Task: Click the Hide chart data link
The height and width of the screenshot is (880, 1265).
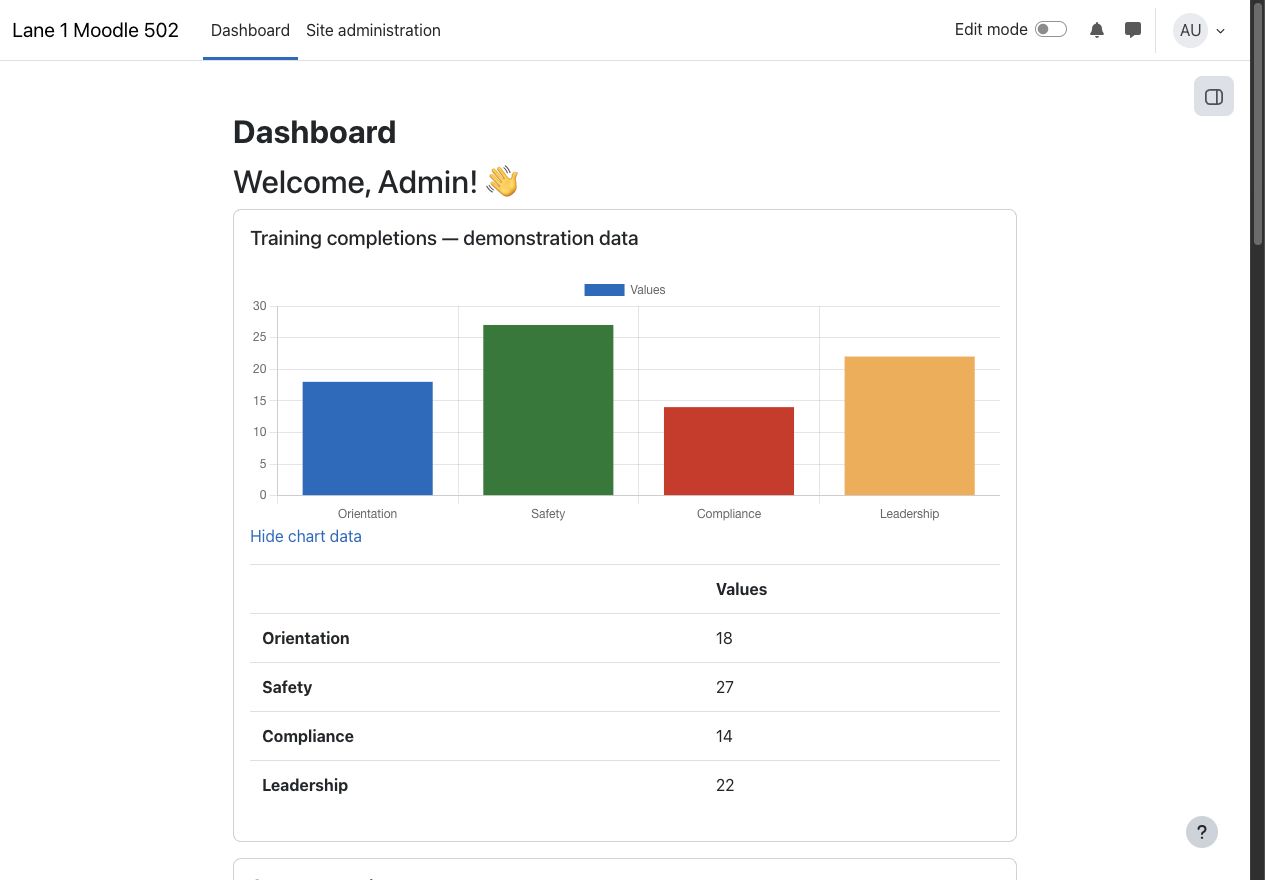Action: (x=306, y=536)
